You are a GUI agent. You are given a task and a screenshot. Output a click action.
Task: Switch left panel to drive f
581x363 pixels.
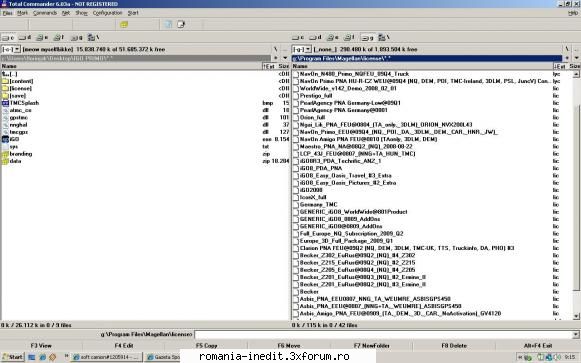[x=59, y=37]
